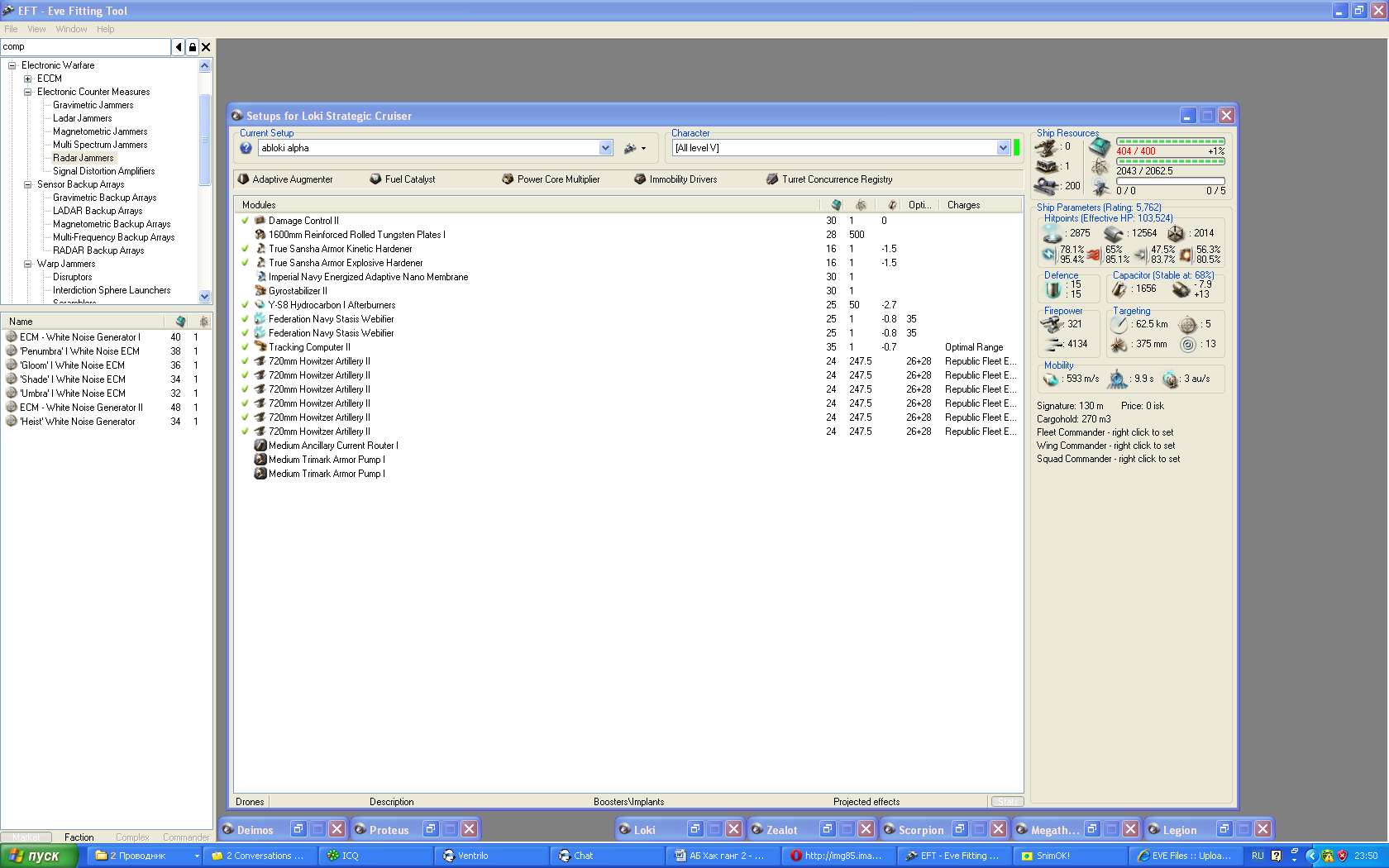
Task: Click the lock icon beside the search box
Action: (193, 47)
